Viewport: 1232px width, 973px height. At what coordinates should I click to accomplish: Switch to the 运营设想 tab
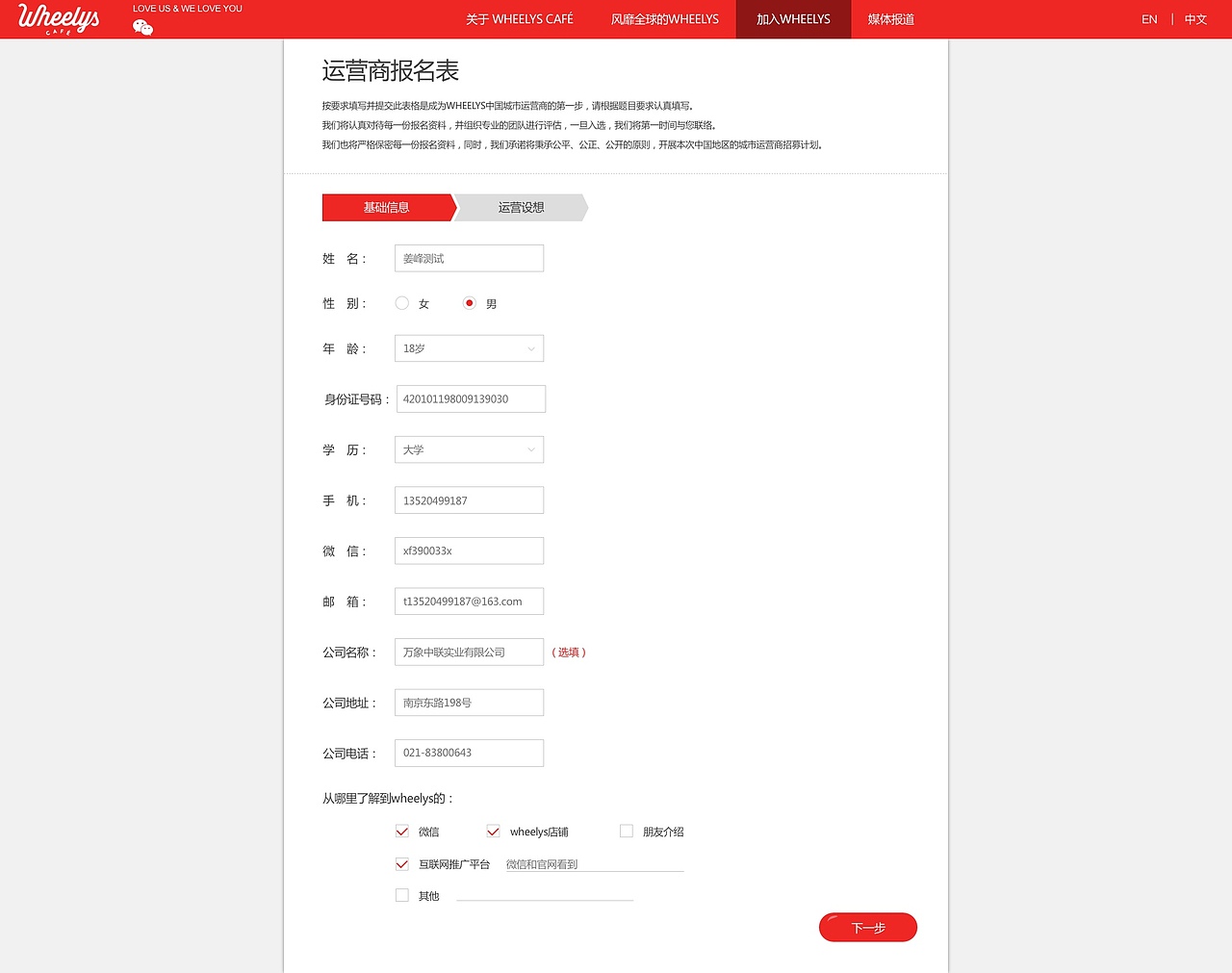520,207
